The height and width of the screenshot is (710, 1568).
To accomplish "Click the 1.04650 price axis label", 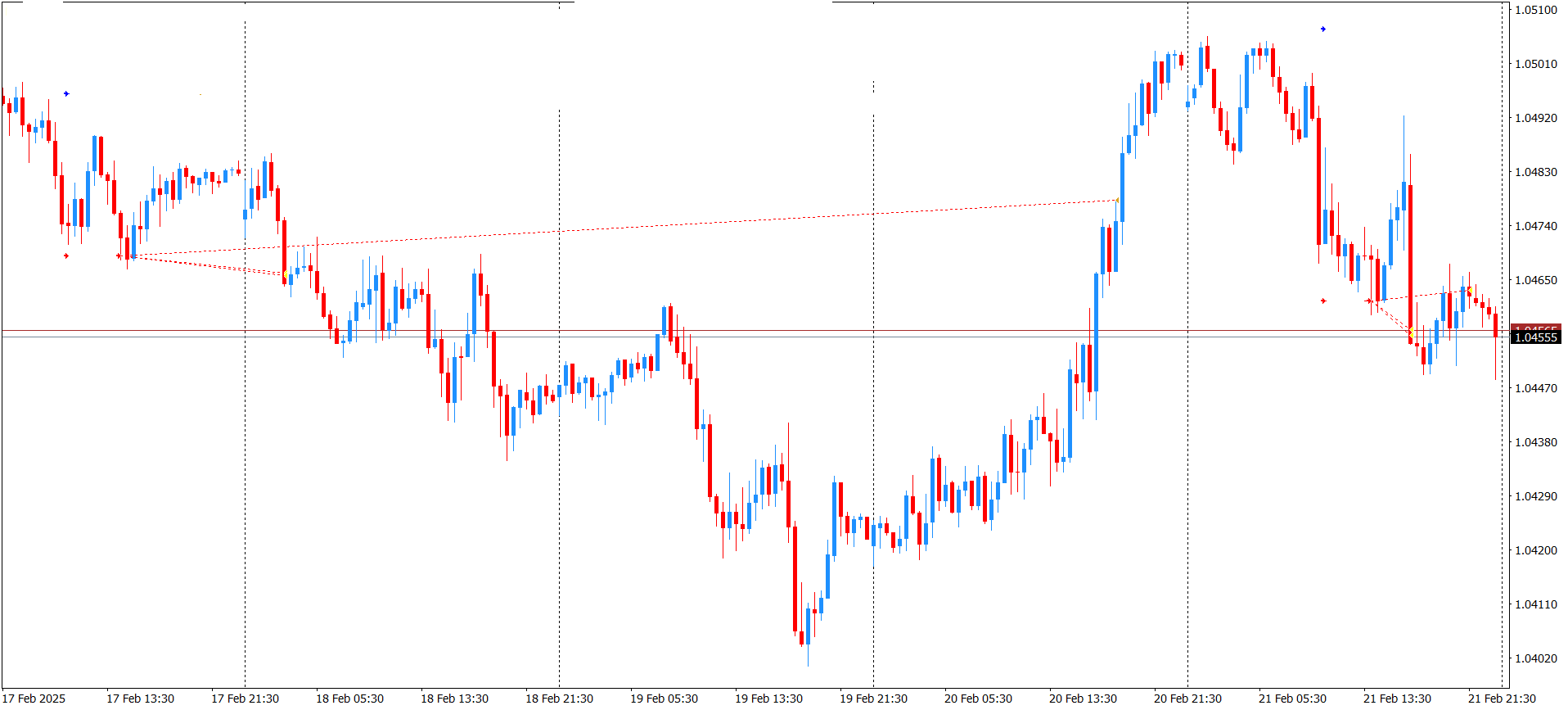I will click(1536, 280).
